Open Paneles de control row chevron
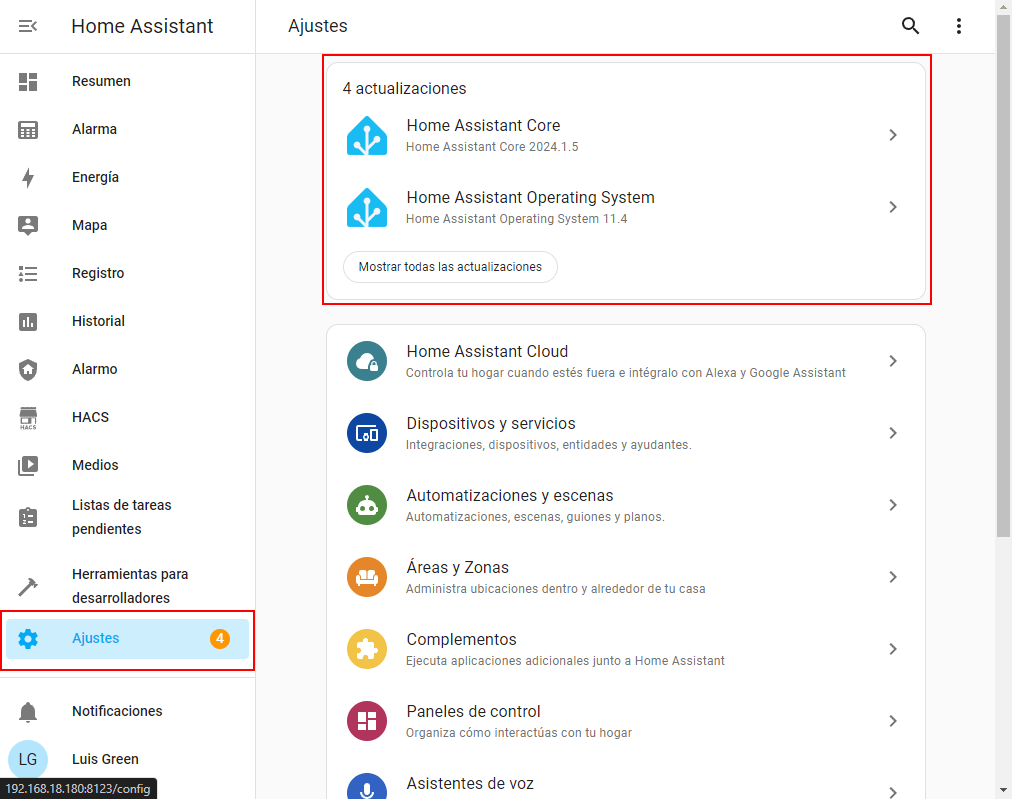1012x799 pixels. (893, 721)
